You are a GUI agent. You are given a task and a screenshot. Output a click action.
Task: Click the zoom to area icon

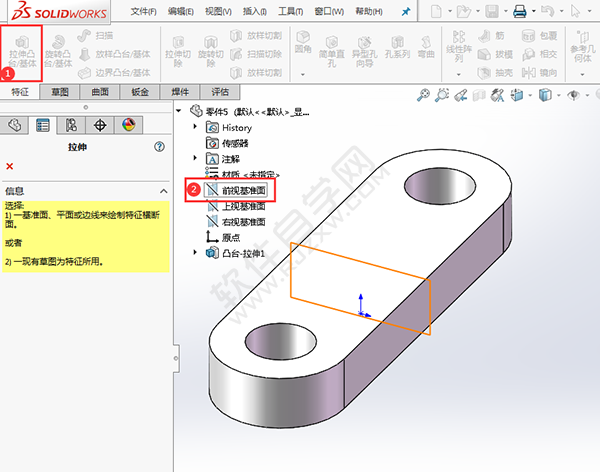[x=442, y=95]
